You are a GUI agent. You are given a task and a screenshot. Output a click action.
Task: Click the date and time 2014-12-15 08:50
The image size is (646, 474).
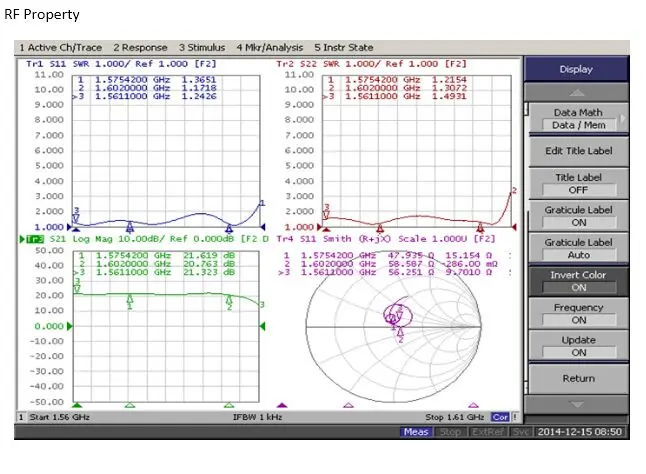click(580, 432)
